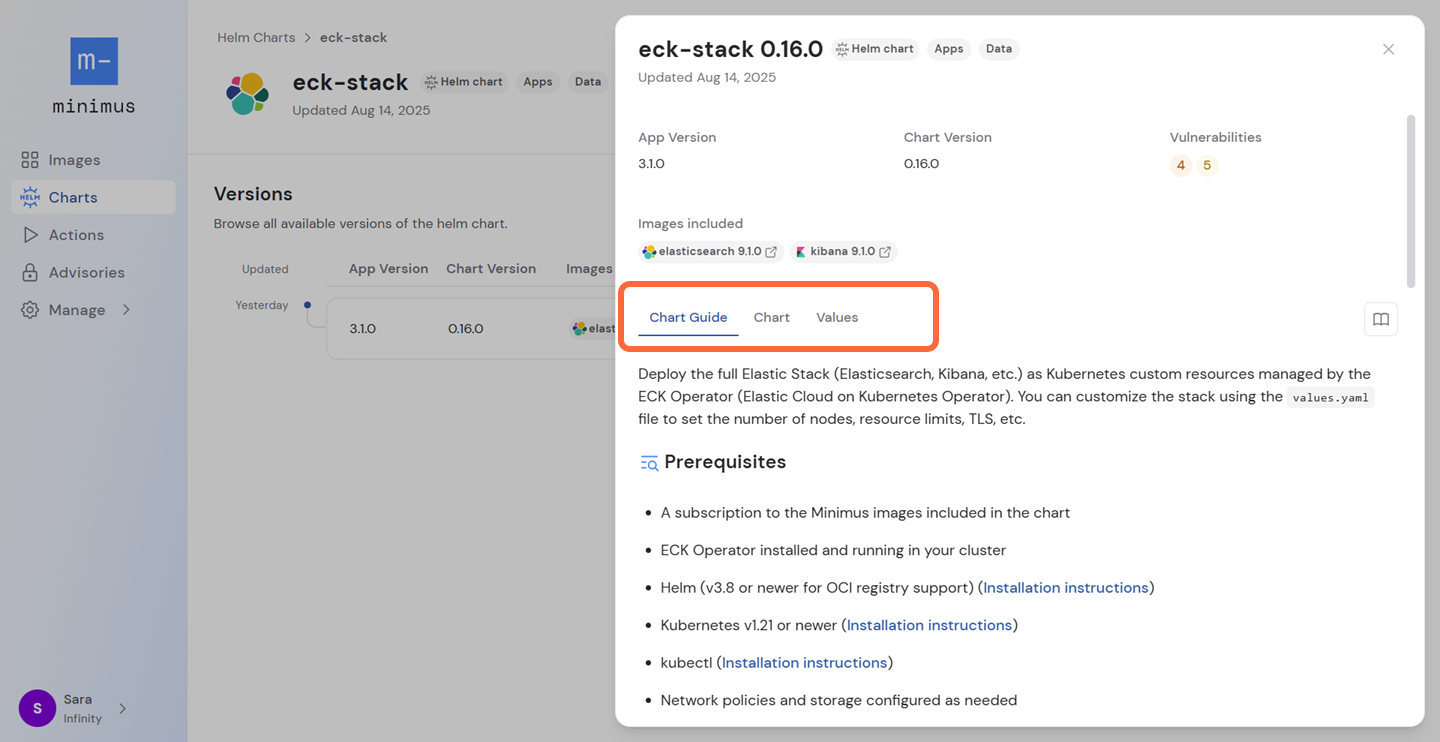Switch to the Values tab
Viewport: 1440px width, 742px height.
pyautogui.click(x=837, y=317)
